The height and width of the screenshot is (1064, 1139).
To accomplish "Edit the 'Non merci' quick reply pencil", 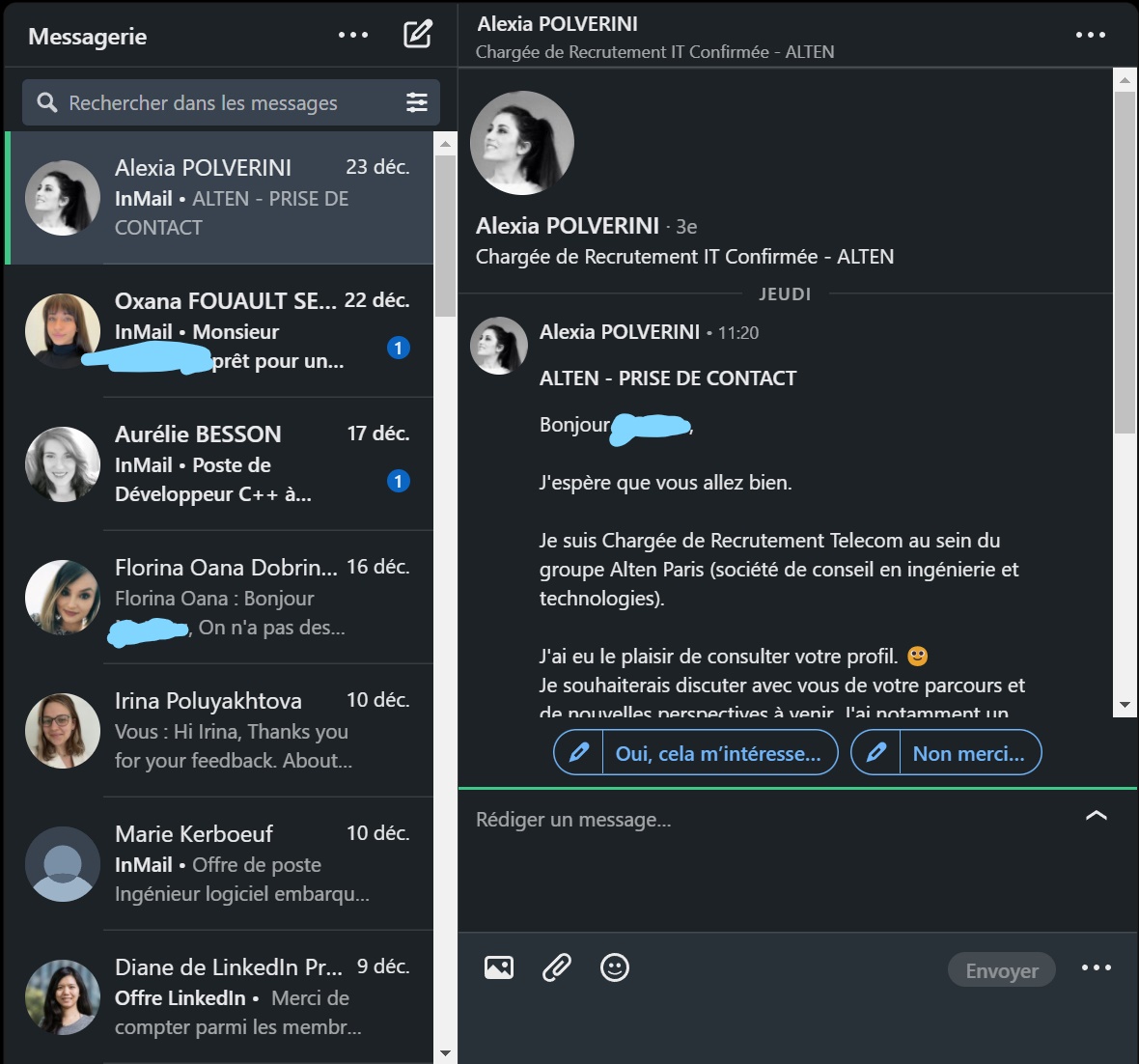I will pyautogui.click(x=876, y=752).
